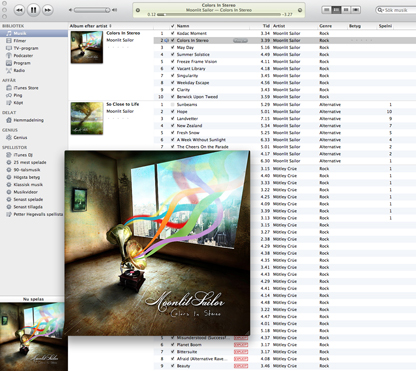Open Filmer library icon
The image size is (416, 371).
pyautogui.click(x=9, y=41)
